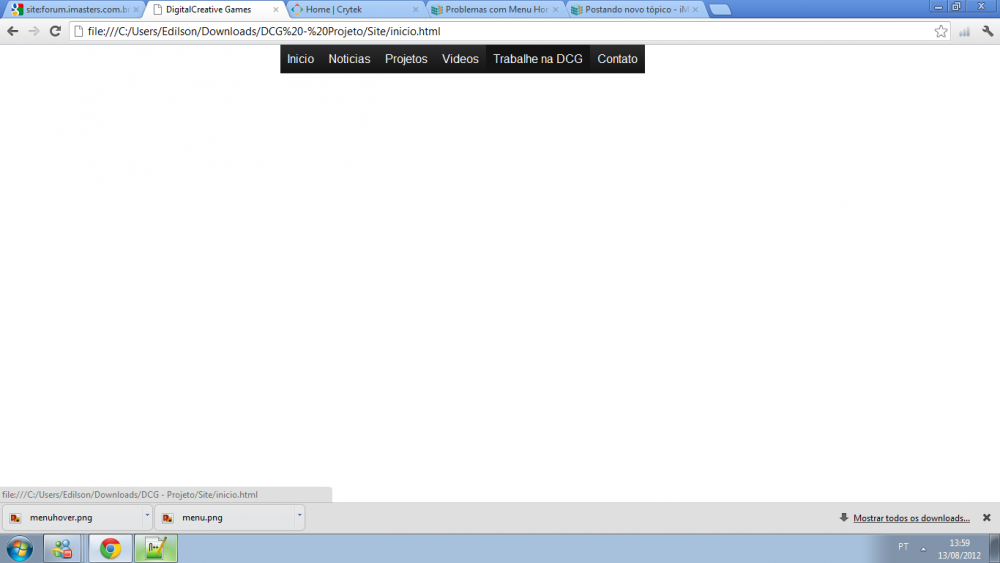Click the Mostrar todos os downloads link
Viewport: 1000px width, 563px height.
point(911,518)
